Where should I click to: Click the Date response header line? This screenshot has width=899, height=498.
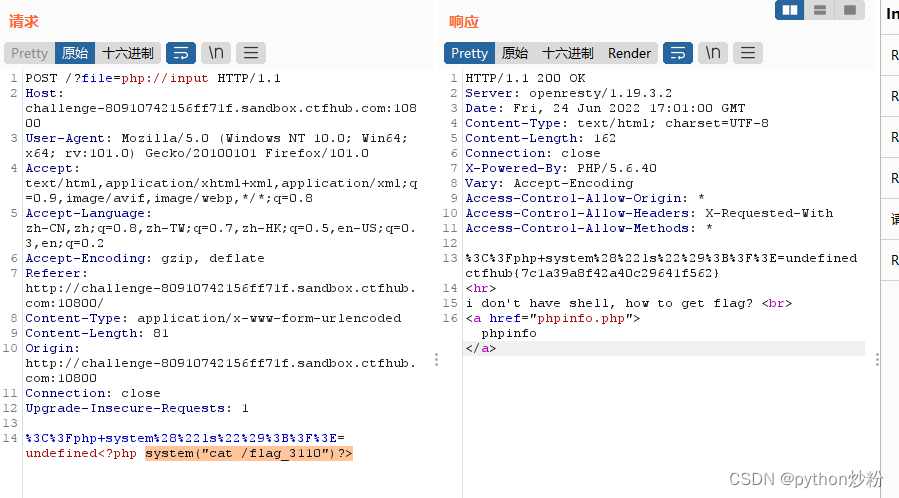(x=605, y=108)
